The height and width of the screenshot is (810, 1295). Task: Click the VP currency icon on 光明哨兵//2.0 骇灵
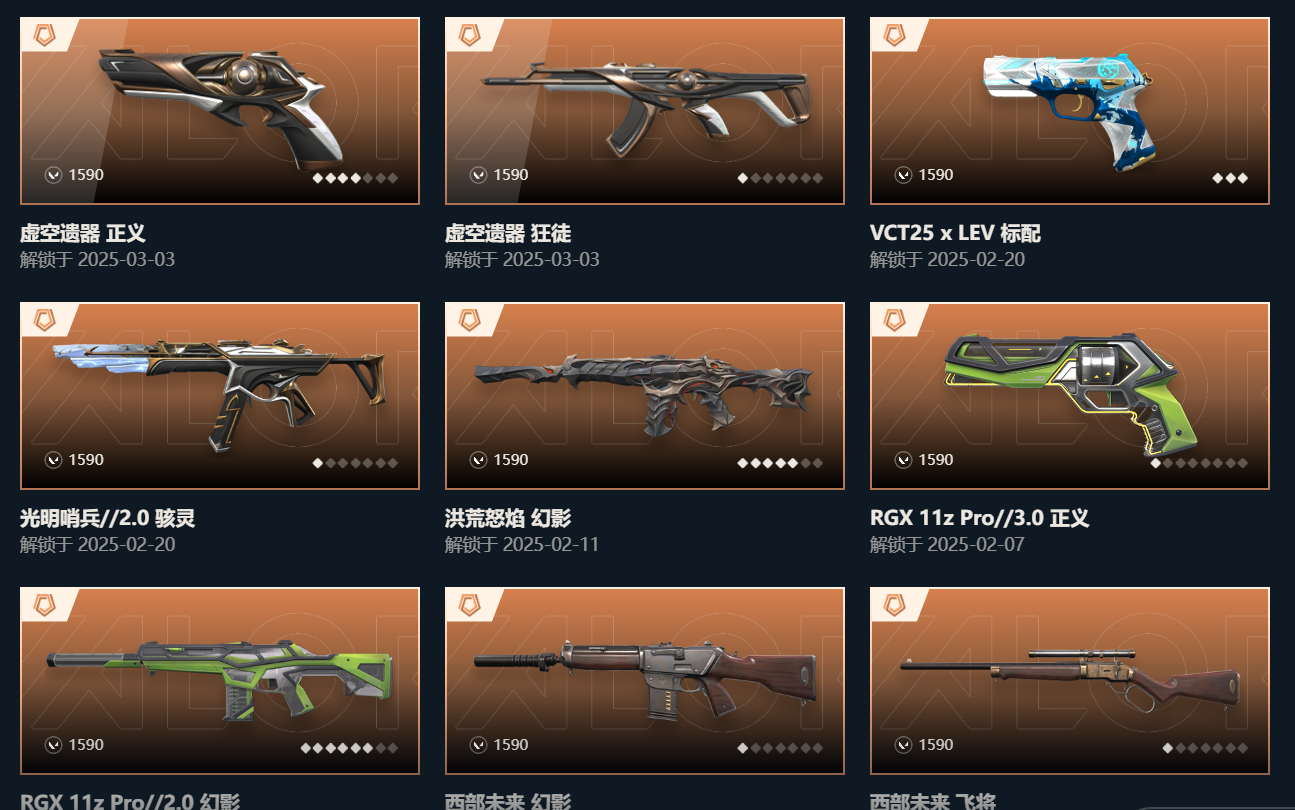pos(54,460)
